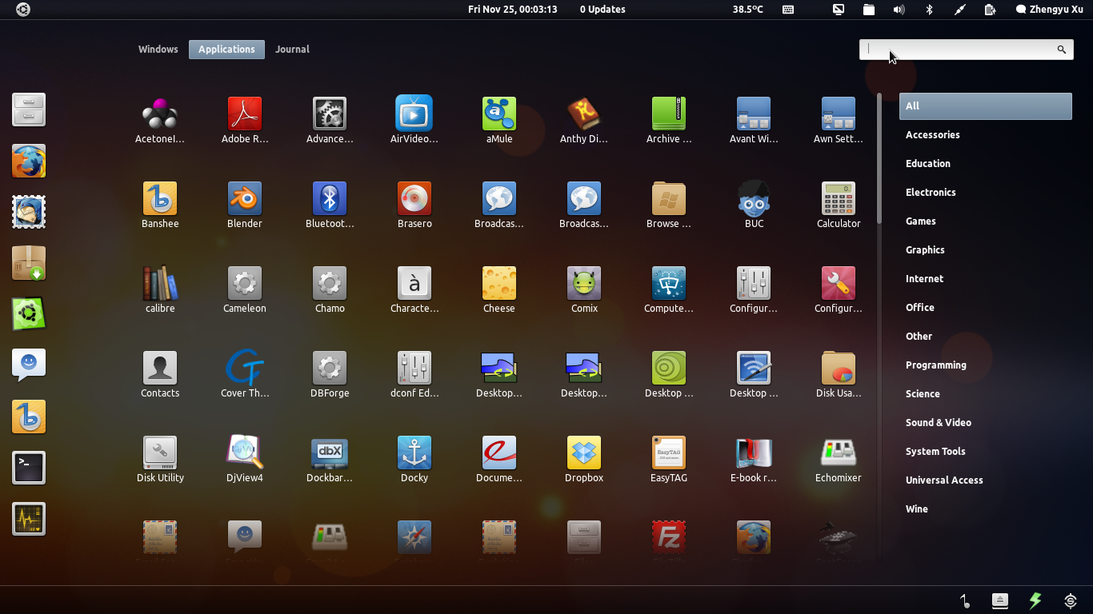Switch to the Windows tab
Viewport: 1093px width, 614px height.
[158, 49]
